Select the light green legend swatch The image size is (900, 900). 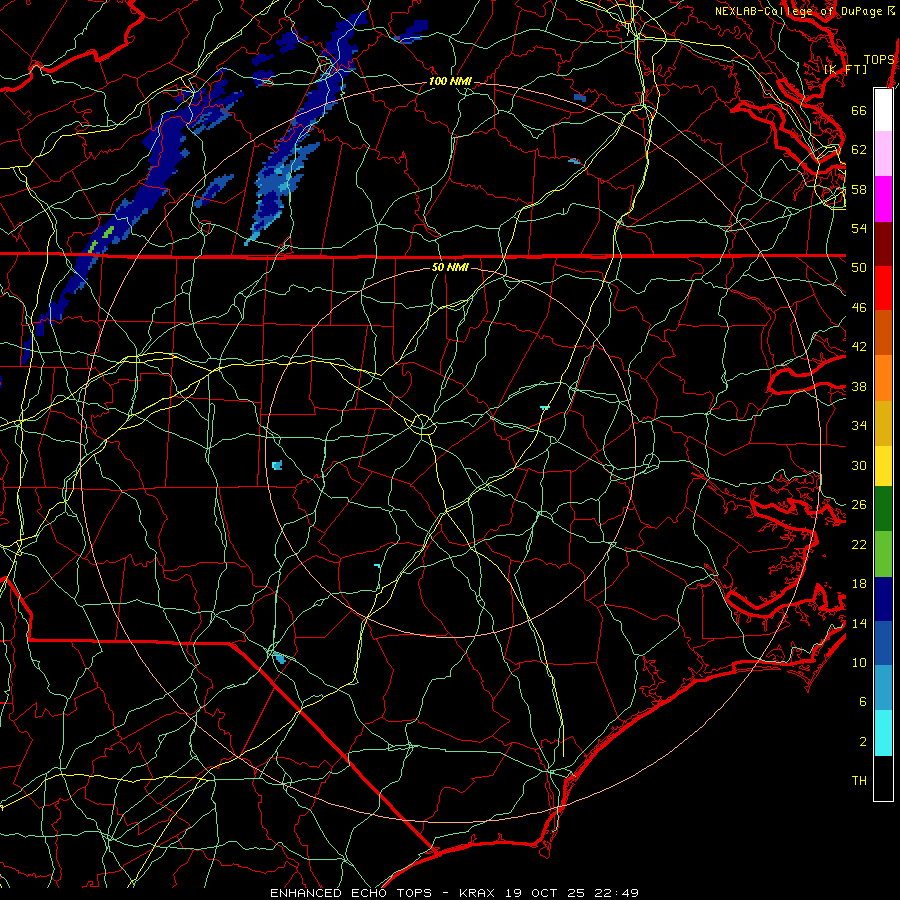(883, 554)
